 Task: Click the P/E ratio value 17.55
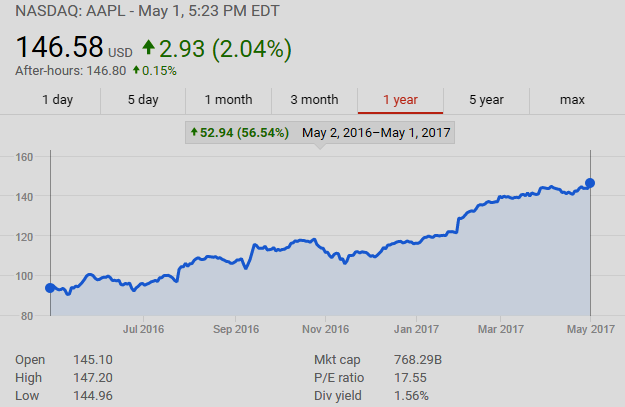[x=411, y=378]
